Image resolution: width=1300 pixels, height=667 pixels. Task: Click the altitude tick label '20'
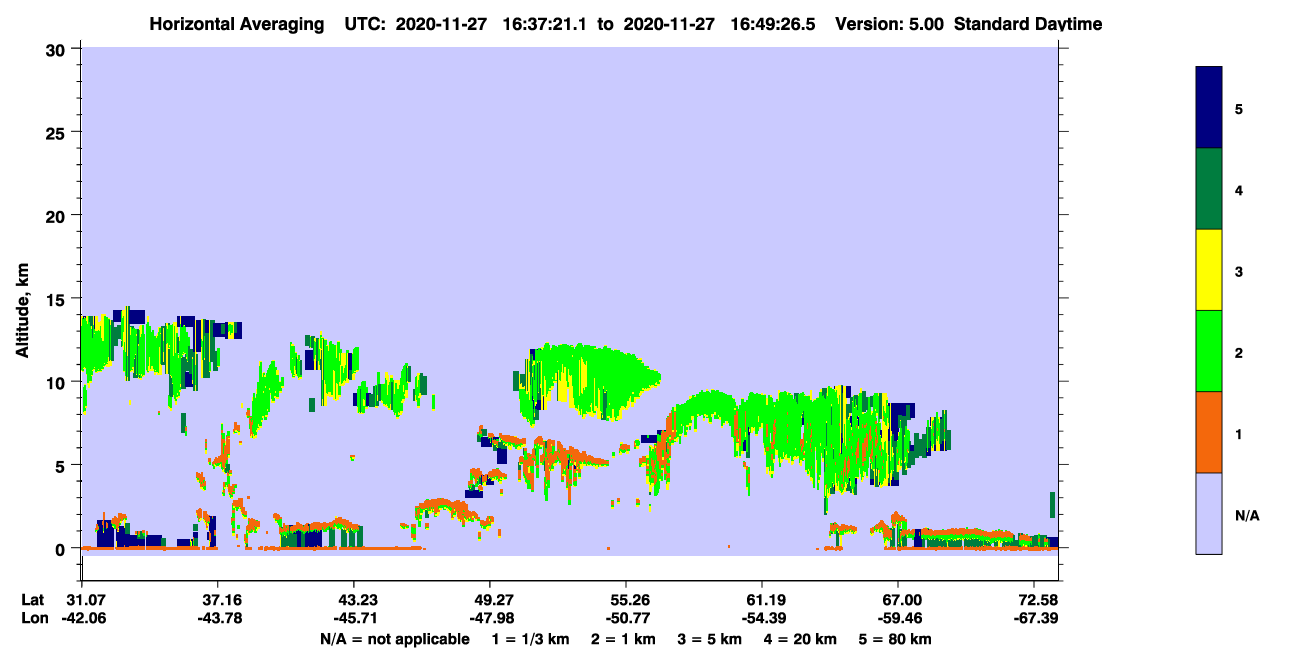tap(58, 215)
